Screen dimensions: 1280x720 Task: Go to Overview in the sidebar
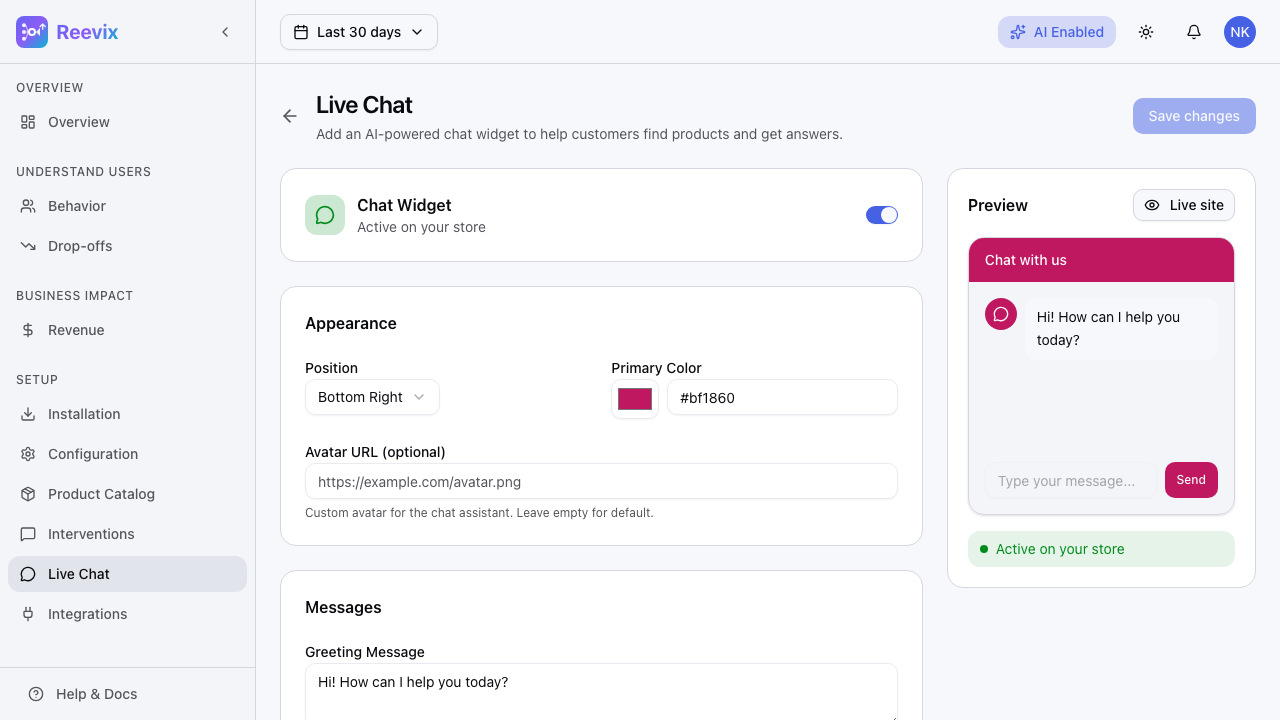127,122
